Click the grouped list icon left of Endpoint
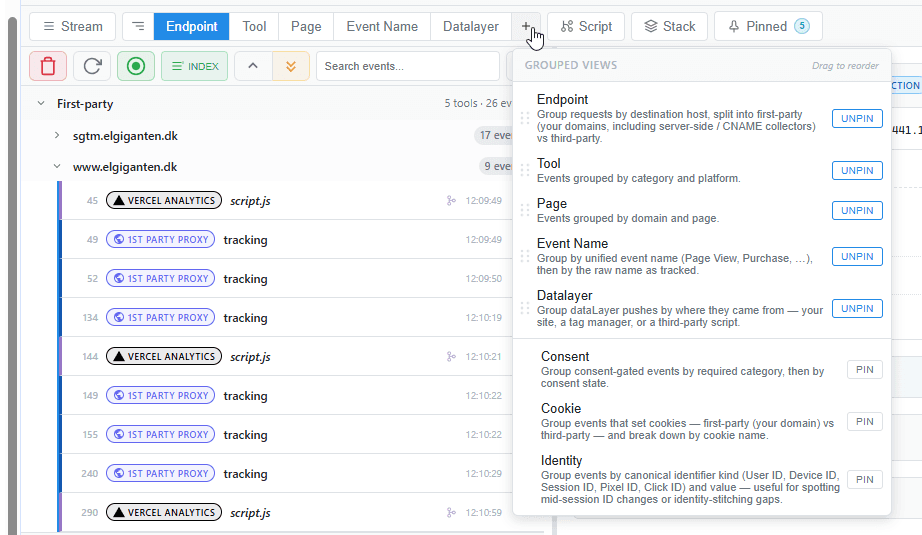 138,26
